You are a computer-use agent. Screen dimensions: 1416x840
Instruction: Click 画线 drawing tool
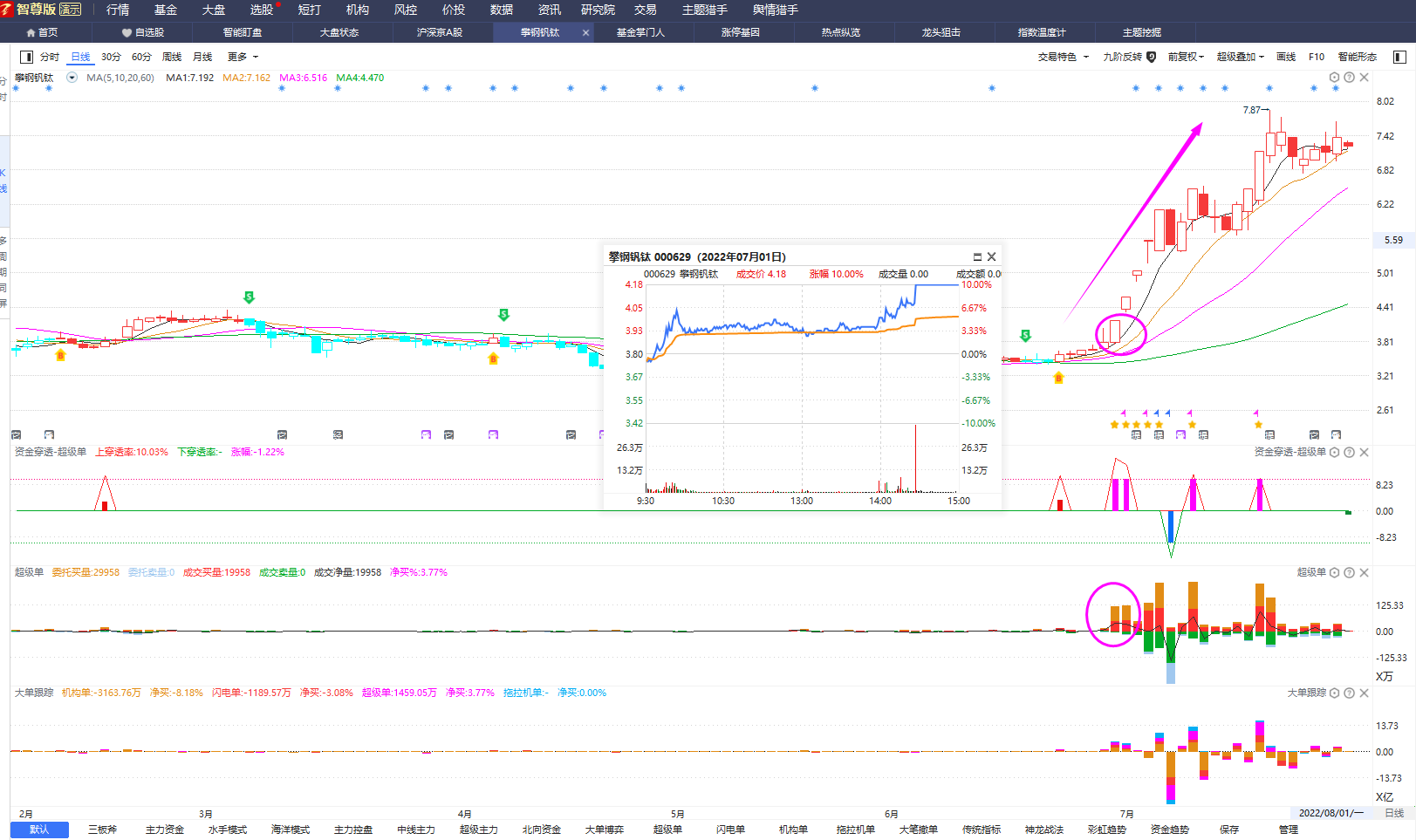tap(1286, 57)
